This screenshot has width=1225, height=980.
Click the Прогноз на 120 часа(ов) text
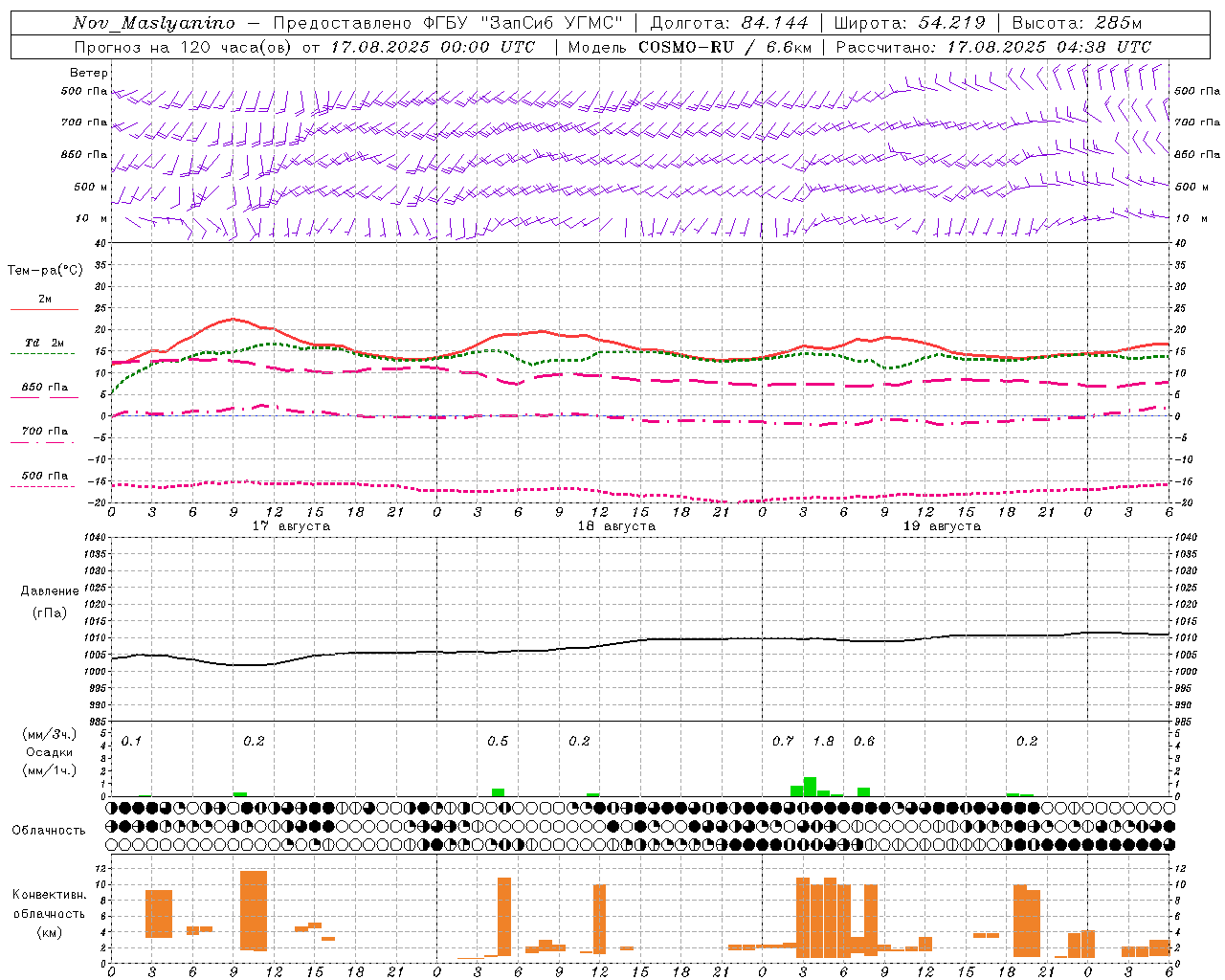point(184,47)
